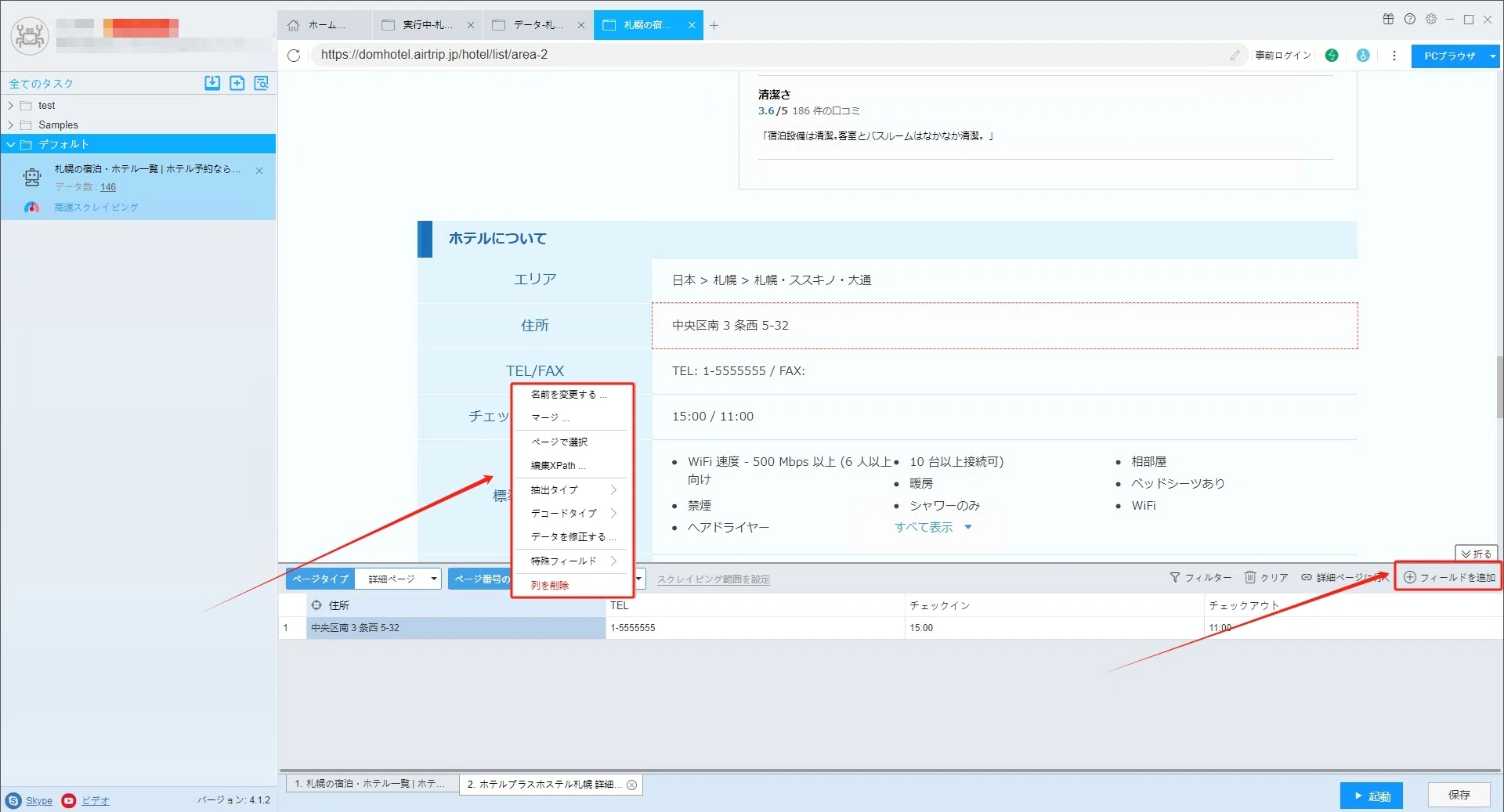Viewport: 1504px width, 812px height.
Task: Click the search tasks icon in sidebar
Action: pyautogui.click(x=262, y=83)
